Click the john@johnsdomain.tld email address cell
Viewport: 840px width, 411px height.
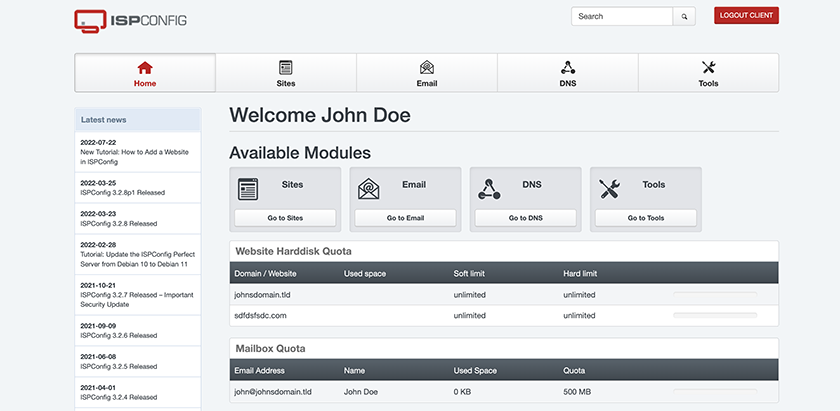pyautogui.click(x=273, y=392)
